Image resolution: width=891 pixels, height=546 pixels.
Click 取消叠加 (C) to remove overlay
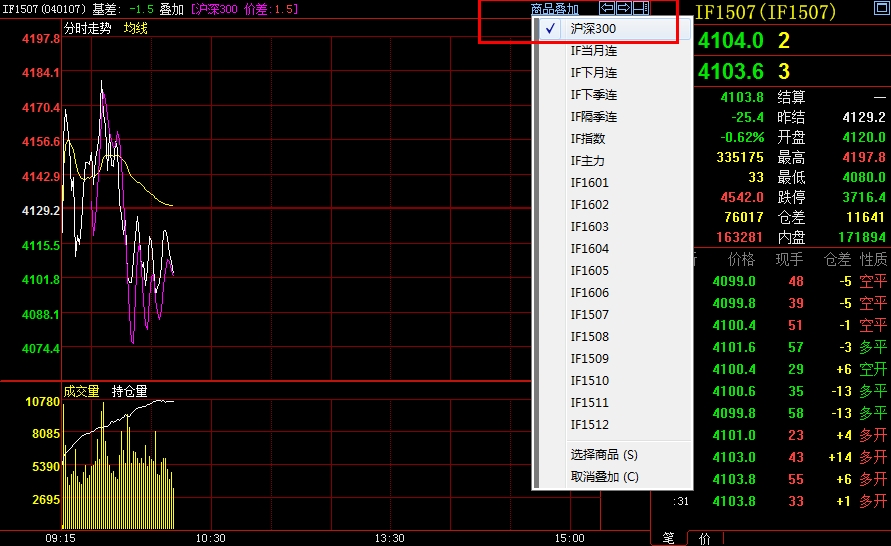[x=604, y=477]
